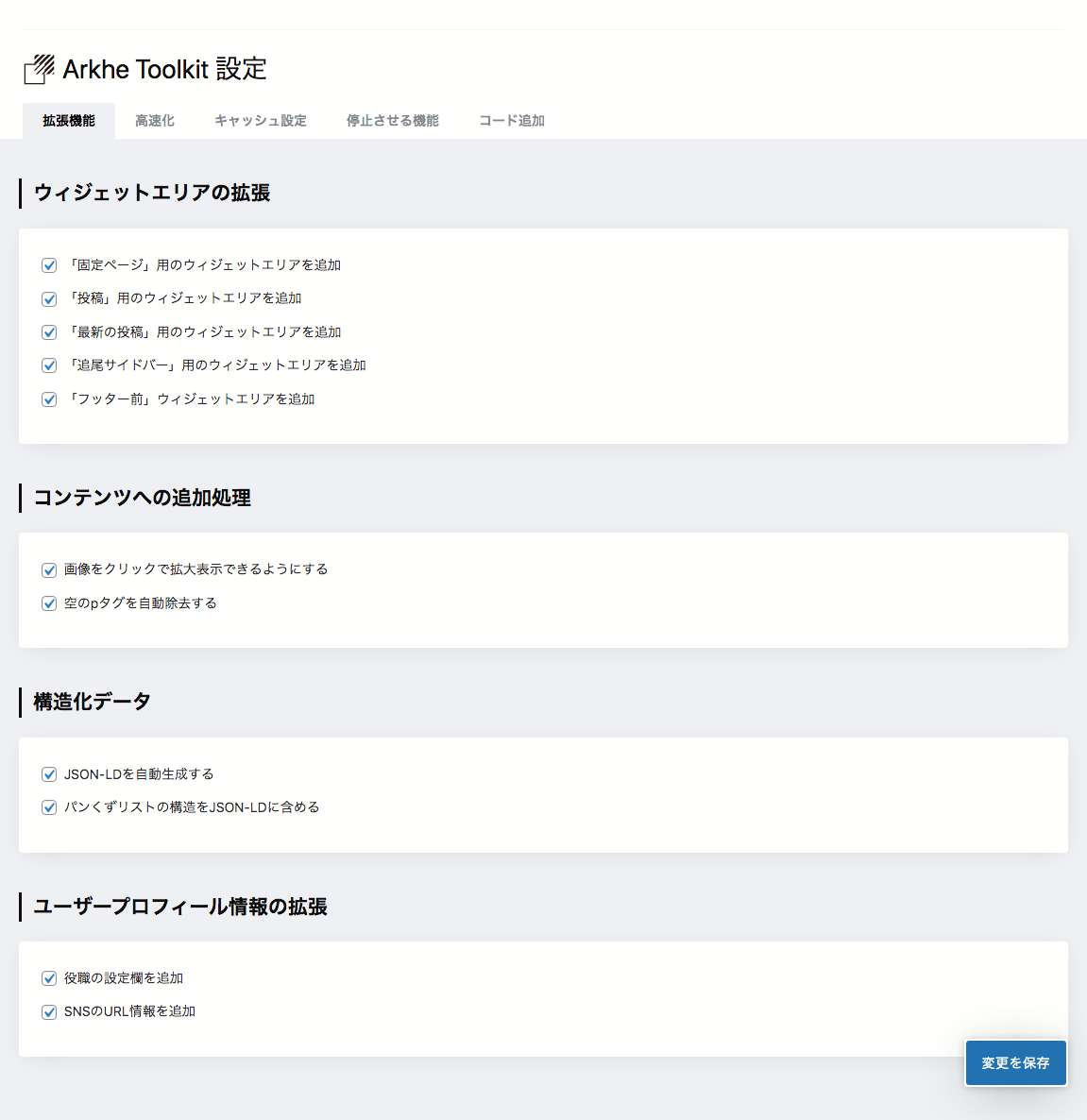Uncheck 「固定ページ」用のウィジェットエリアを追加
The height and width of the screenshot is (1120, 1087).
[49, 265]
